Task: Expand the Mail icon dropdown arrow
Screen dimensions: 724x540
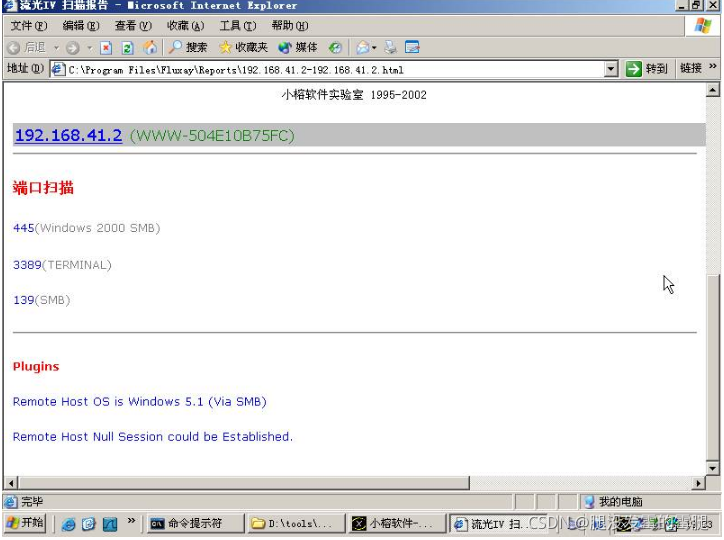Action: 374,48
